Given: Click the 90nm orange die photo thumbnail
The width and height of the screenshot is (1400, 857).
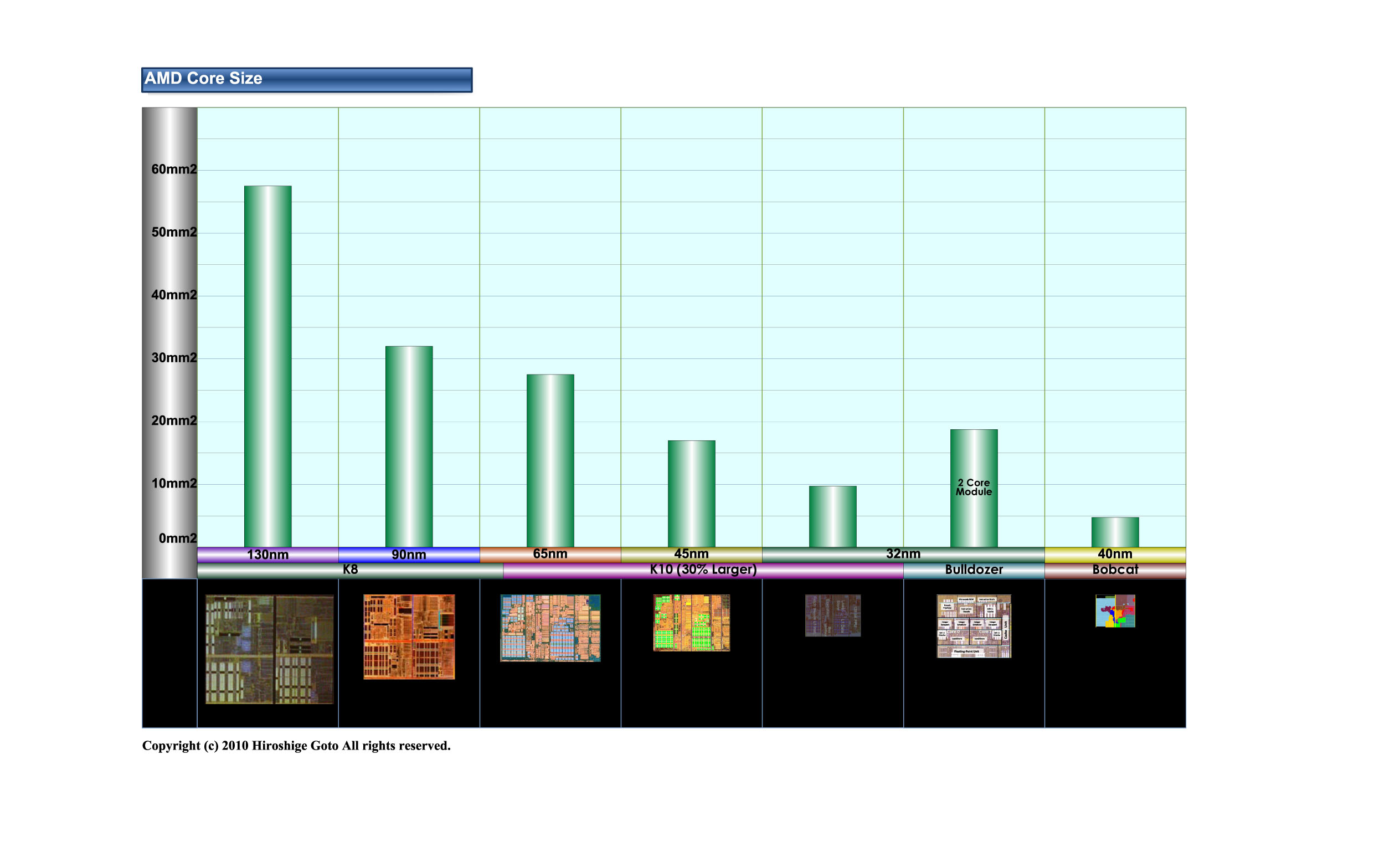Looking at the screenshot, I should (x=409, y=637).
